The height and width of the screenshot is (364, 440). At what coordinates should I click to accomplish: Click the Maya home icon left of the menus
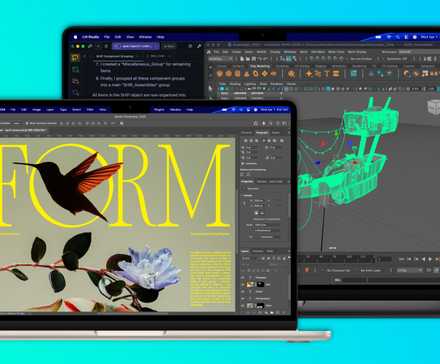(x=209, y=52)
